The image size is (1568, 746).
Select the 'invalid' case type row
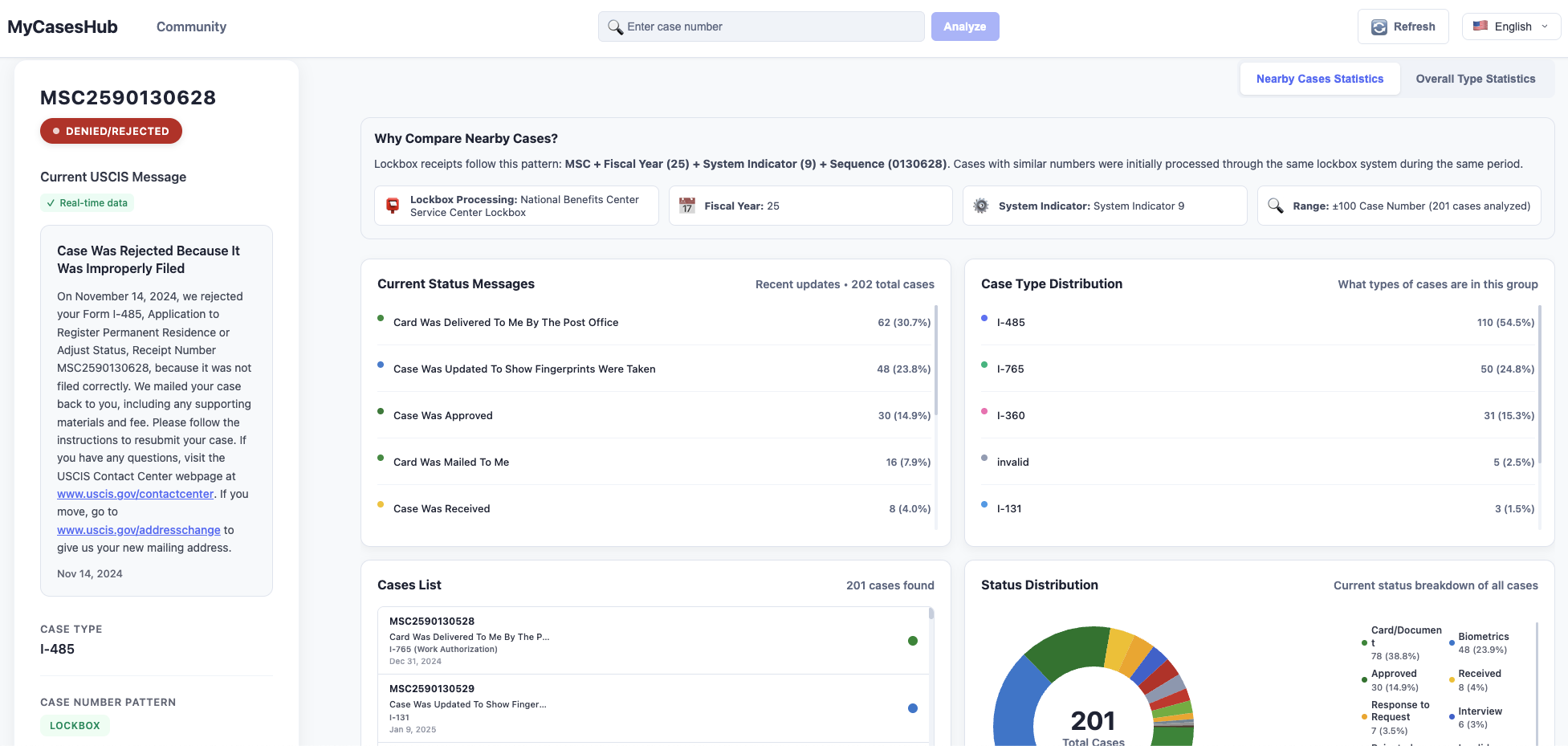pyautogui.click(x=1257, y=462)
